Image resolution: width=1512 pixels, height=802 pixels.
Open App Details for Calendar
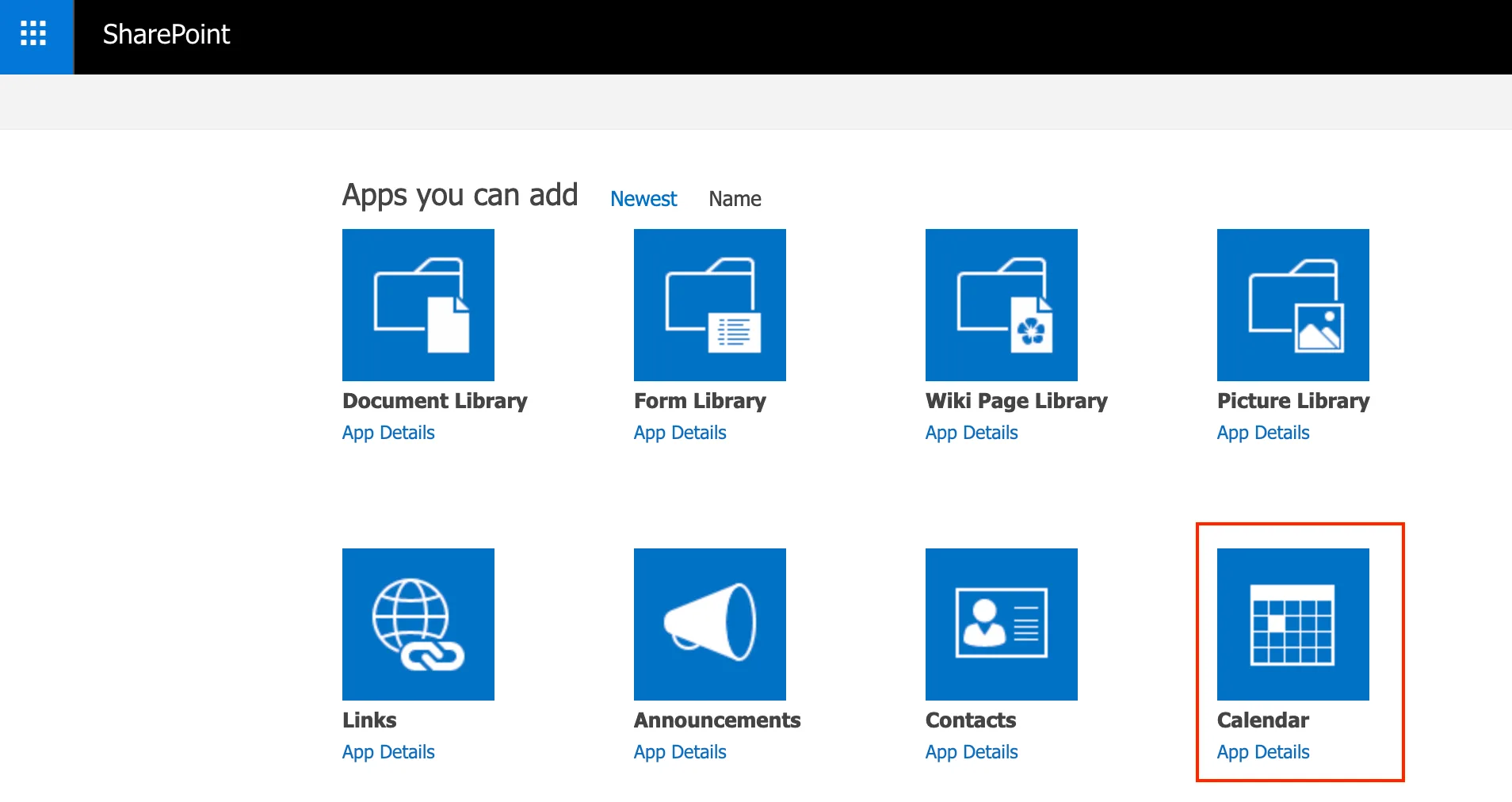pyautogui.click(x=1263, y=752)
